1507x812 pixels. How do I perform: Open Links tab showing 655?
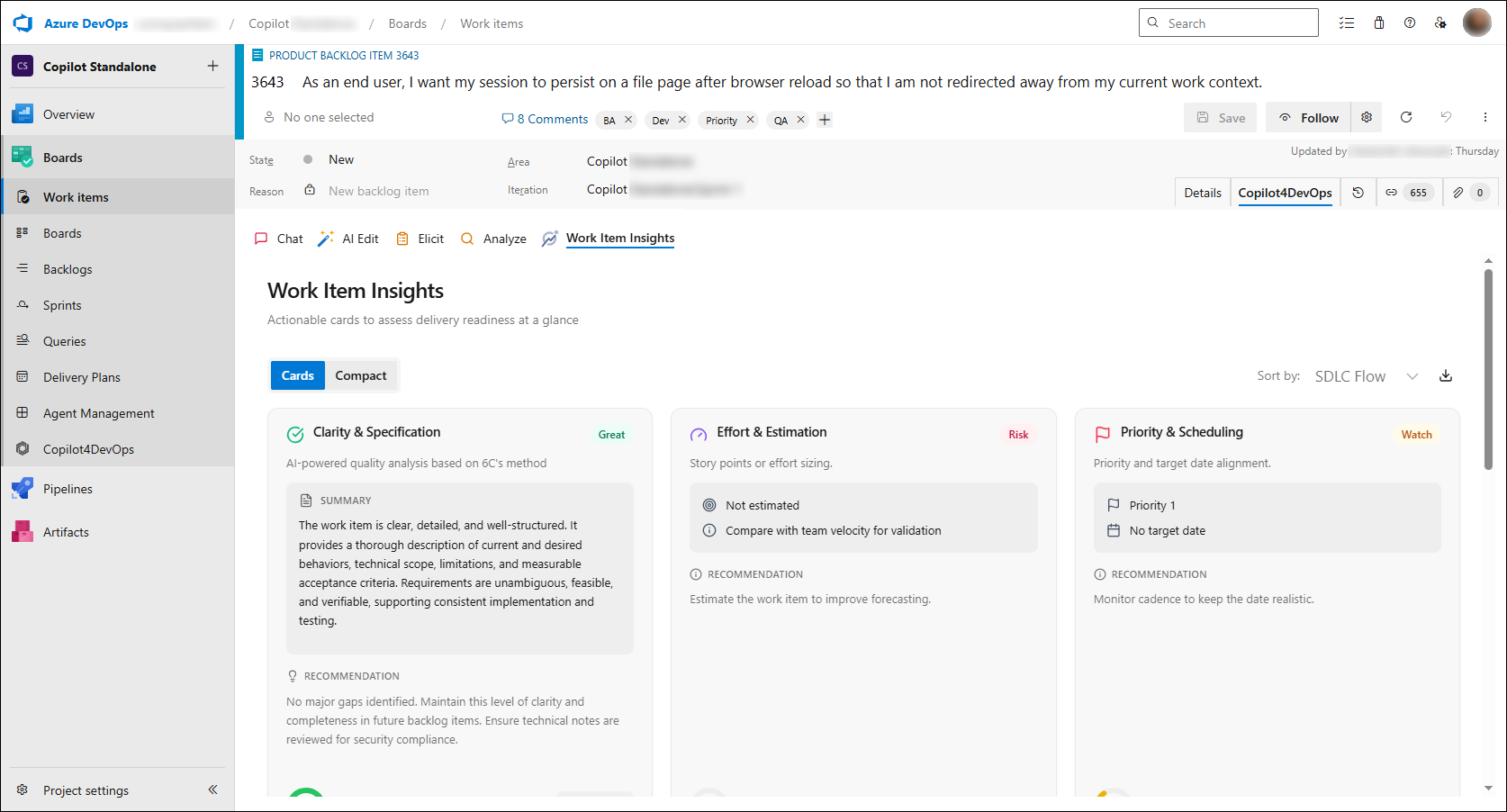click(1410, 193)
